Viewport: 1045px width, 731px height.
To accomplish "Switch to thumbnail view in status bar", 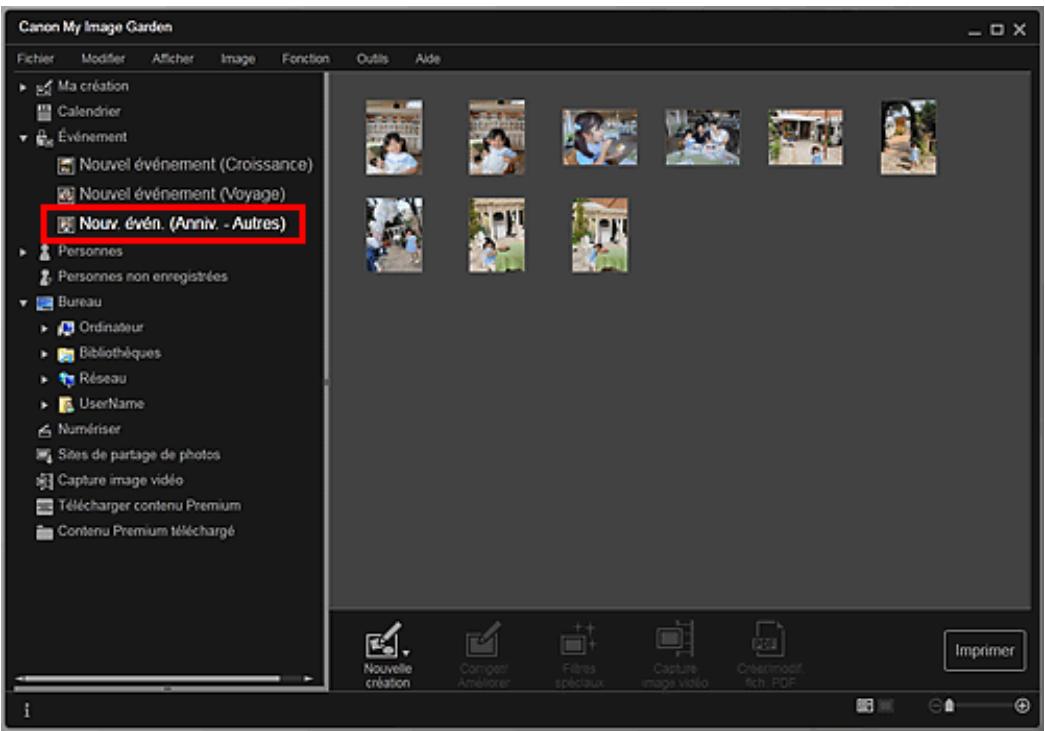I will click(865, 706).
